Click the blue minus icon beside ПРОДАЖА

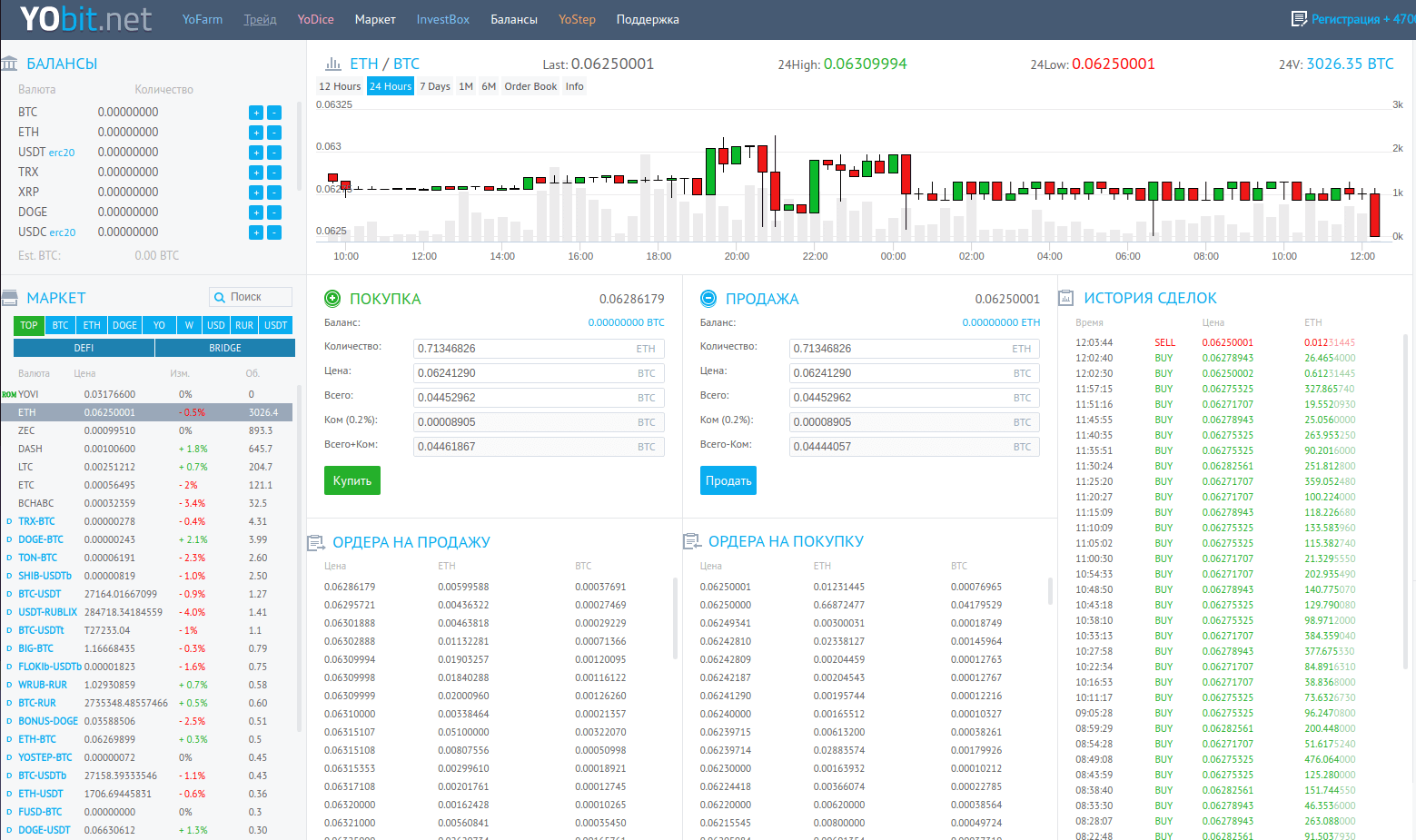708,298
